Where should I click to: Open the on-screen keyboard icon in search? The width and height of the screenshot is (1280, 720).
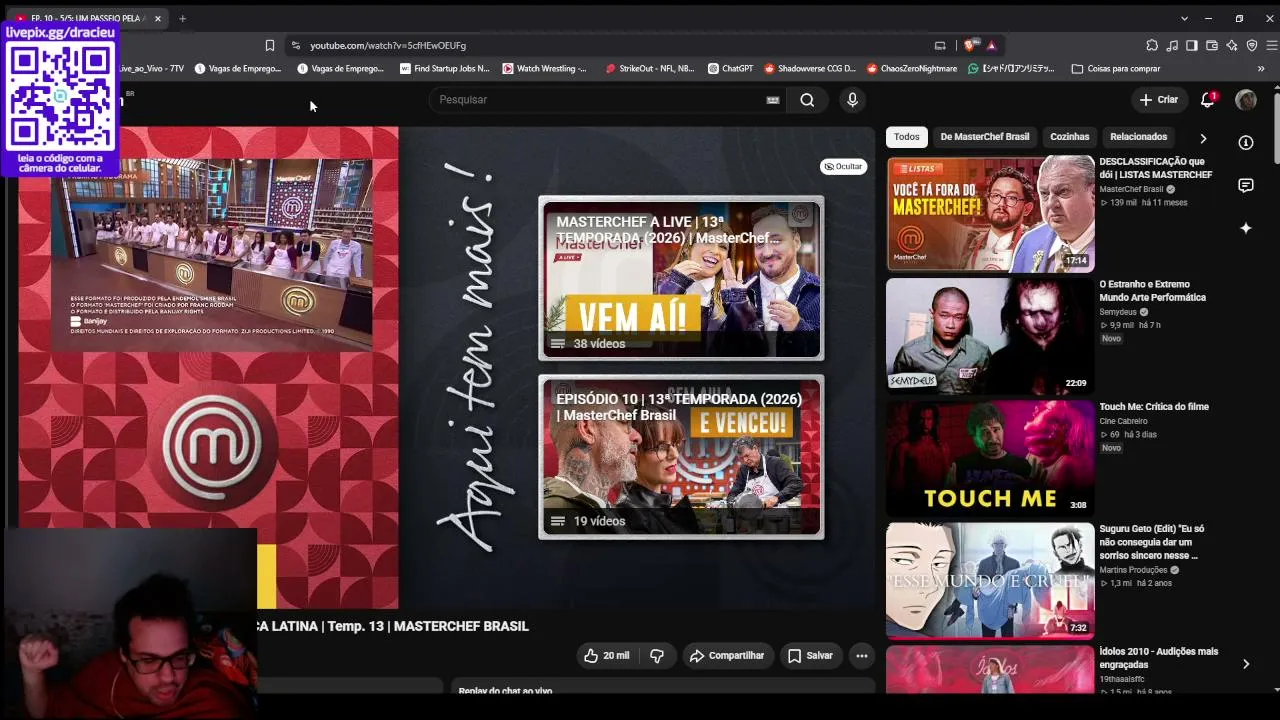773,100
